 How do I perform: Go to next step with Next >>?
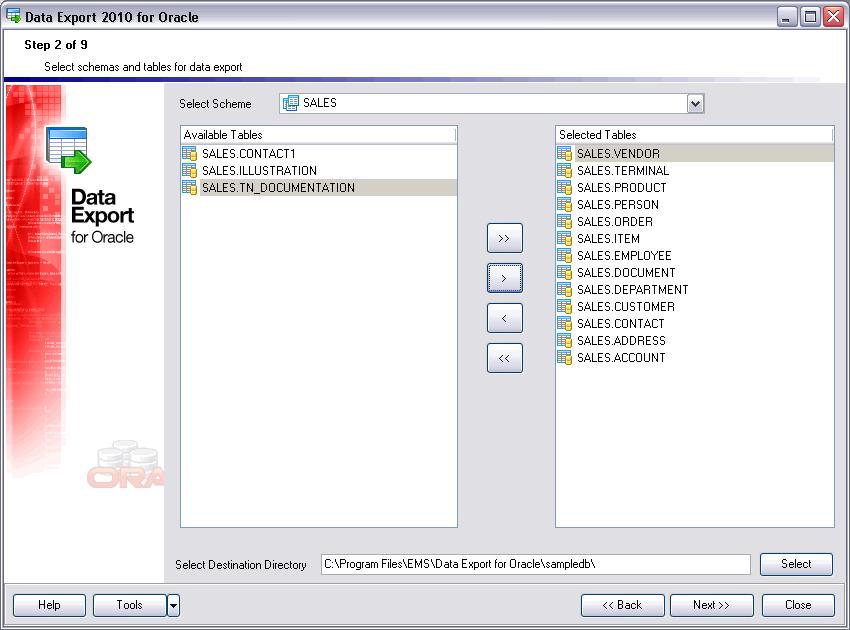712,606
